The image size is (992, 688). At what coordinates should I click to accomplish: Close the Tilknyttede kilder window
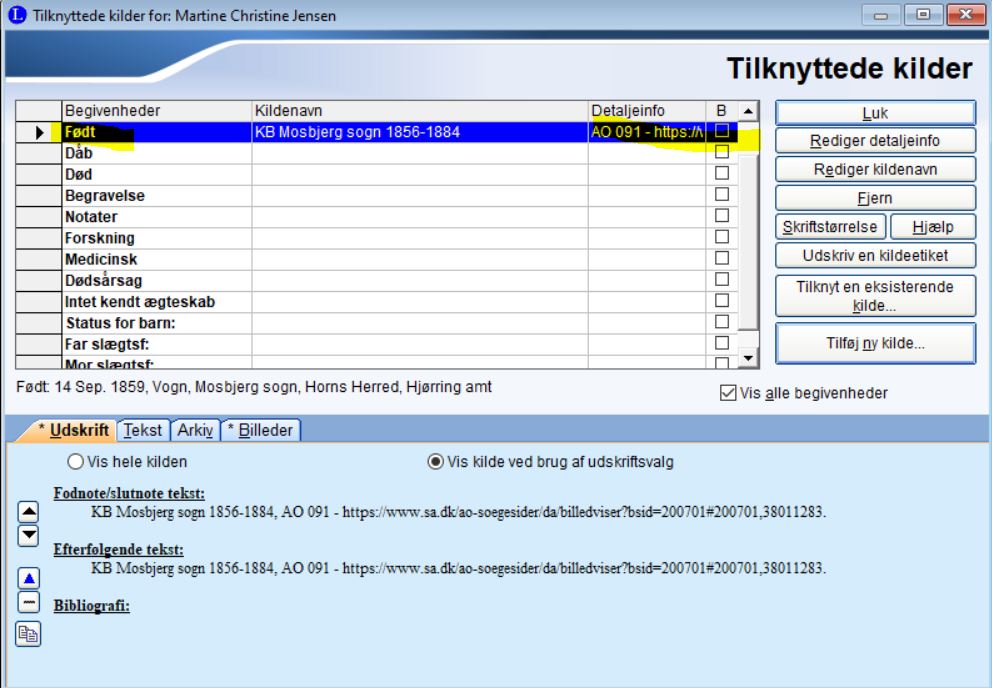click(x=966, y=15)
